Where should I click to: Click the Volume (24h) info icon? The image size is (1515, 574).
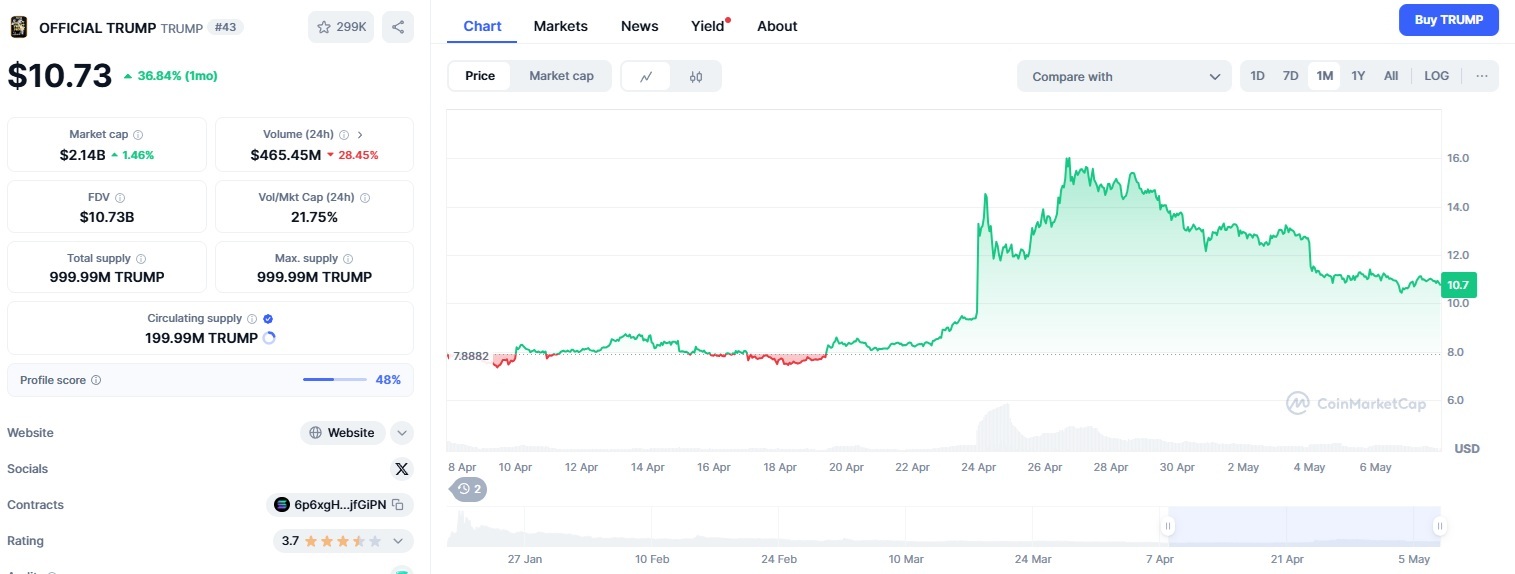pyautogui.click(x=344, y=134)
